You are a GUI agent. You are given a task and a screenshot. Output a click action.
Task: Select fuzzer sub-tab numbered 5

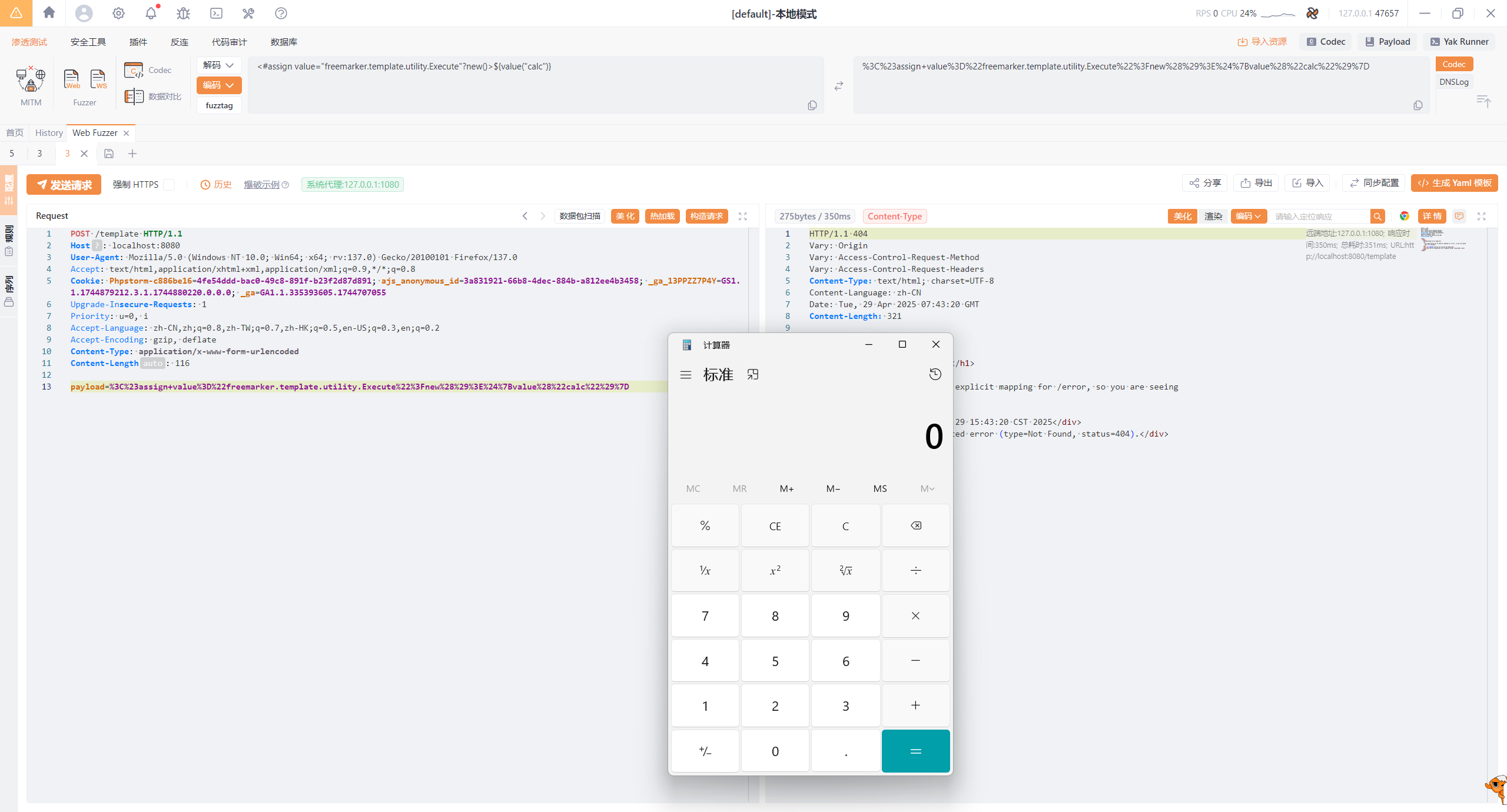(12, 154)
